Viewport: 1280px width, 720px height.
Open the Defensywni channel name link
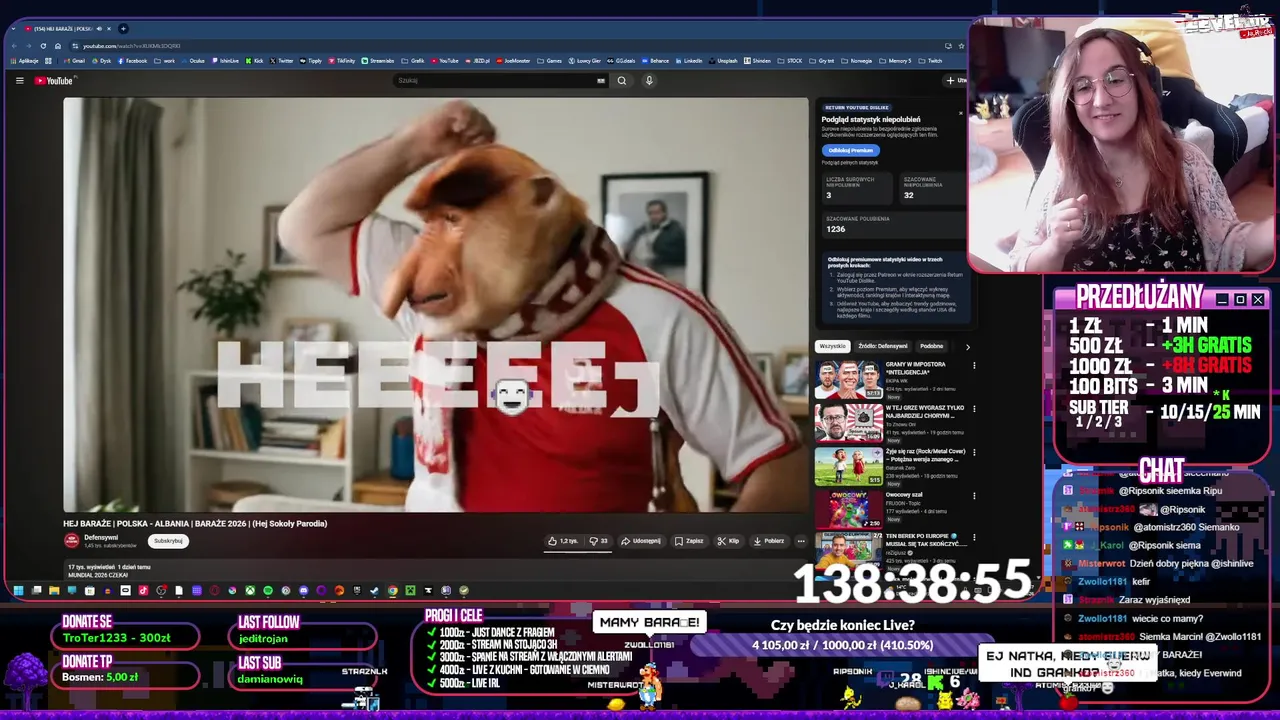[101, 538]
